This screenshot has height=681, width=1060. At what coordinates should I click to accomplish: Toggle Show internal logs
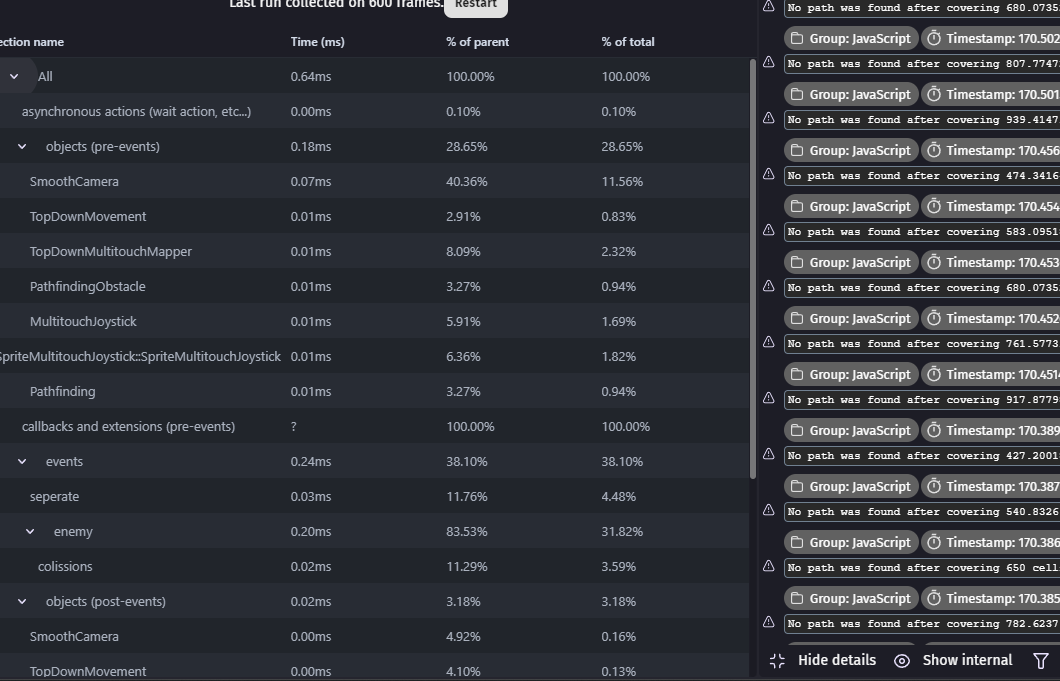tap(953, 660)
